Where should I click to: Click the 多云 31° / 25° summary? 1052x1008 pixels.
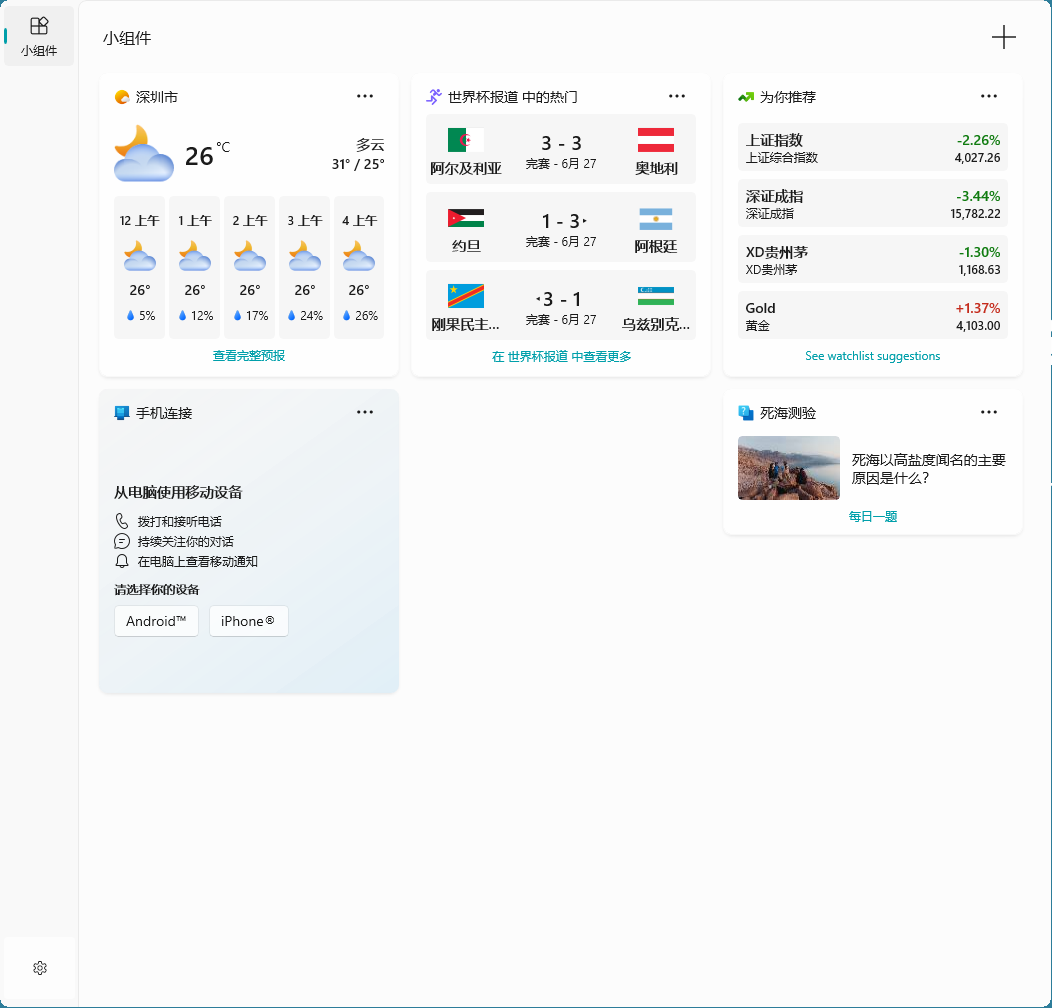(358, 154)
